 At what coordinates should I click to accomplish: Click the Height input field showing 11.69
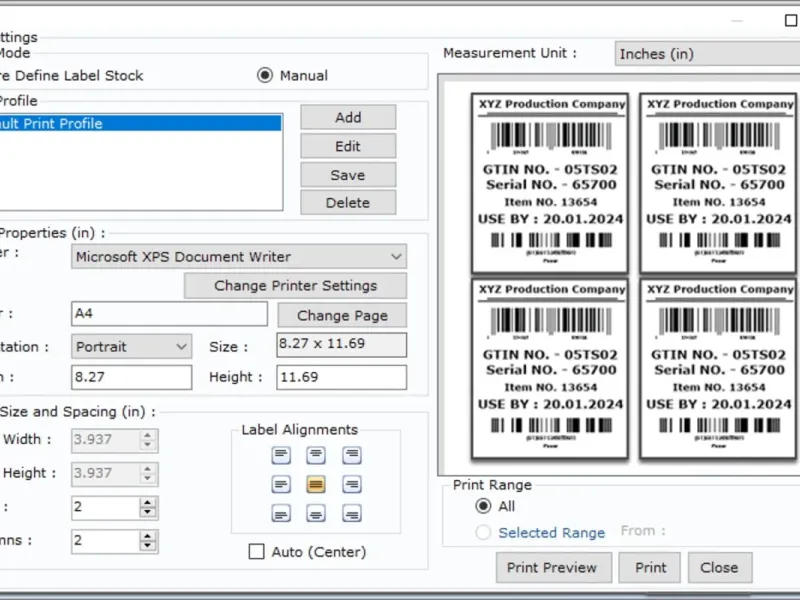[x=342, y=377]
